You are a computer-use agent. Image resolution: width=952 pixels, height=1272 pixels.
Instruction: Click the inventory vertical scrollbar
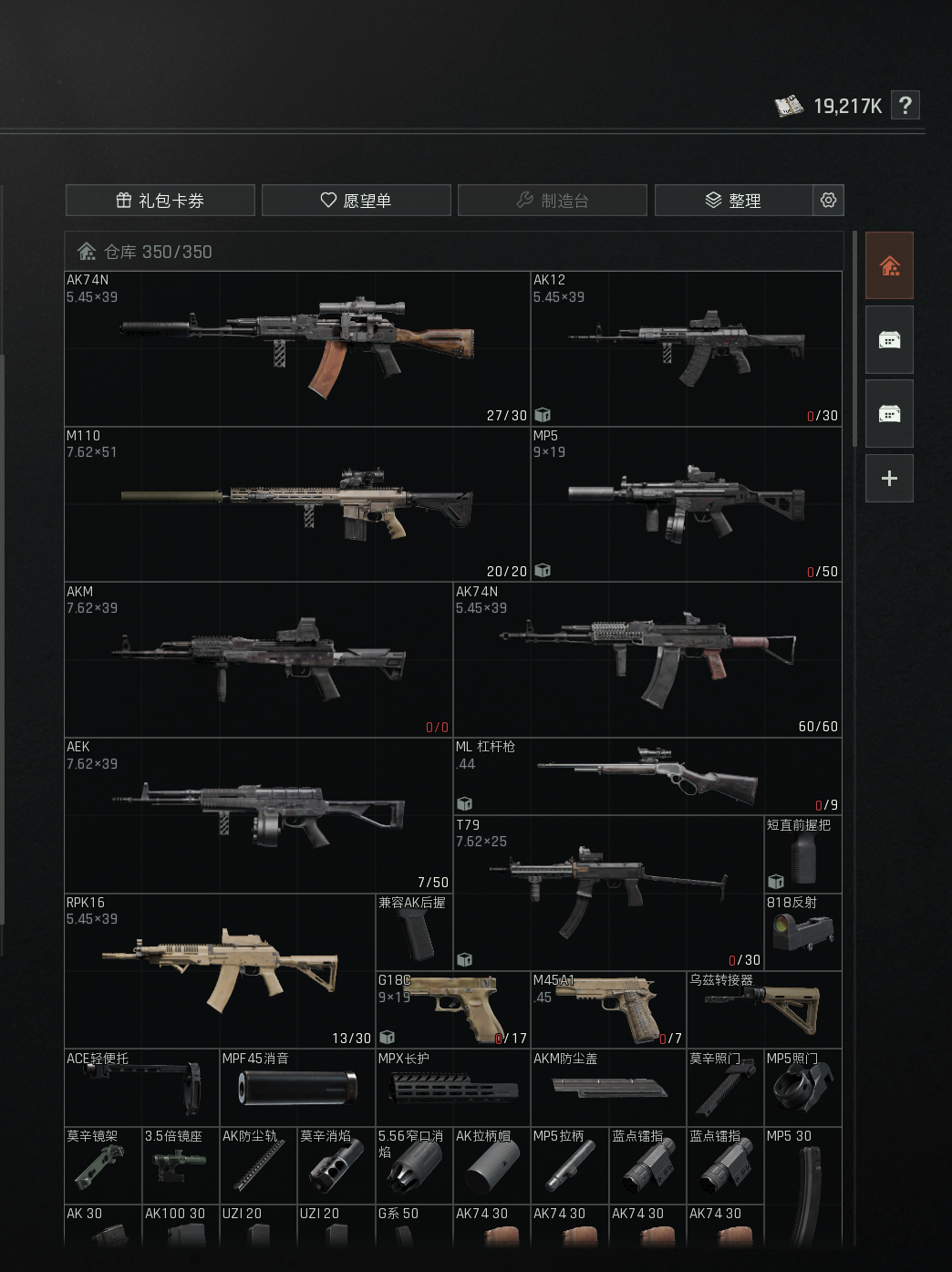pyautogui.click(x=854, y=338)
